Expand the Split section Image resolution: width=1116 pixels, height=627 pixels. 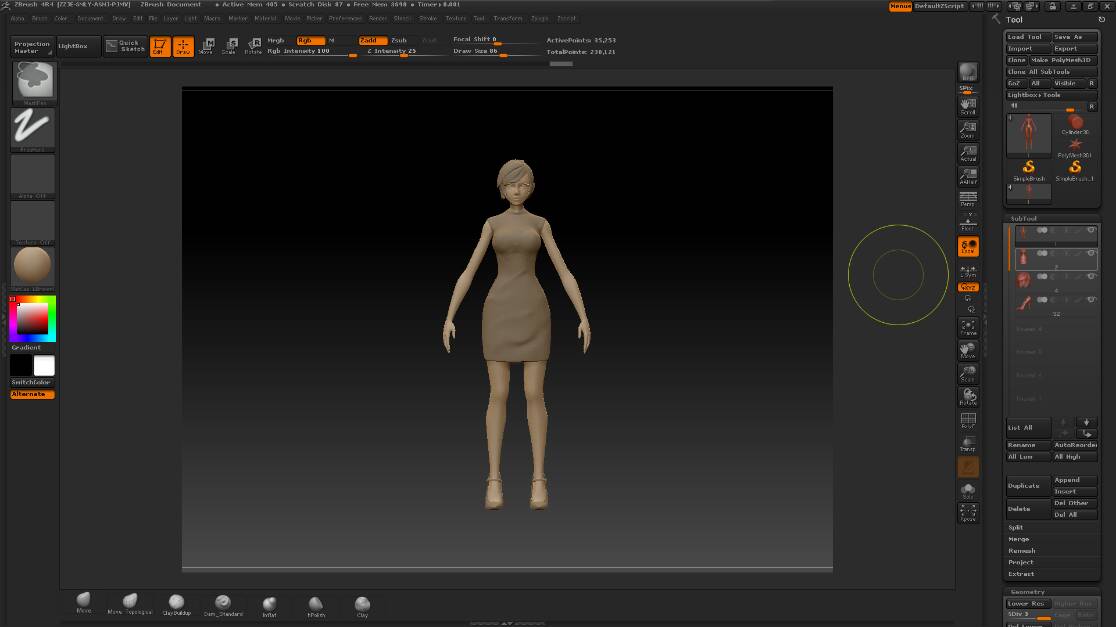click(x=1016, y=527)
